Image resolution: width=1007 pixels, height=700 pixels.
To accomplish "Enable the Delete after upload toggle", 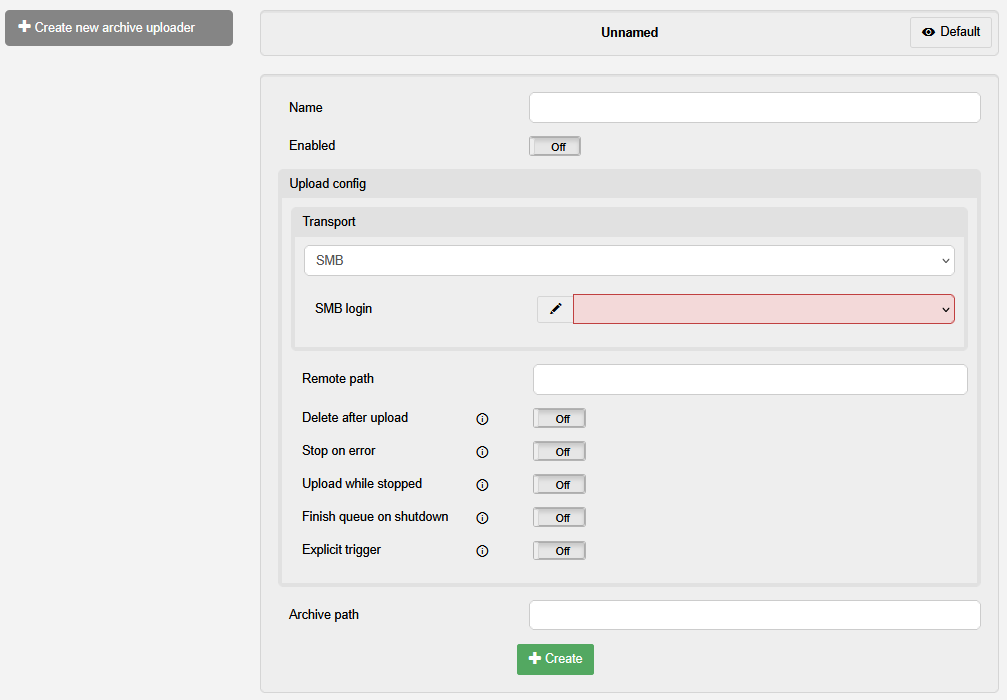I will 559,419.
